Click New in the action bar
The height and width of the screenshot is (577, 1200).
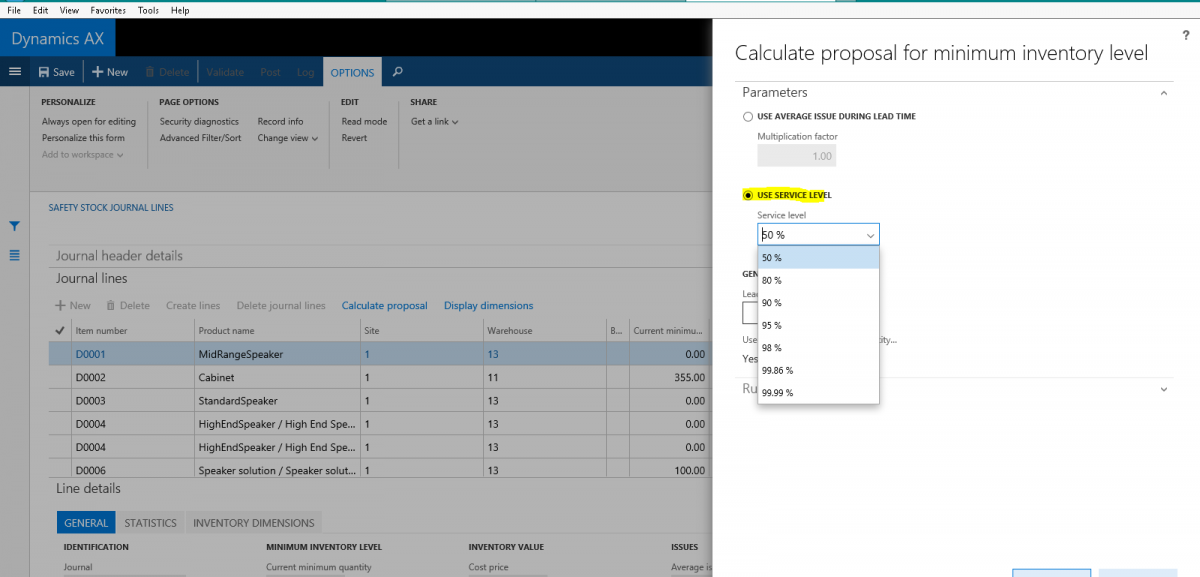coord(110,72)
